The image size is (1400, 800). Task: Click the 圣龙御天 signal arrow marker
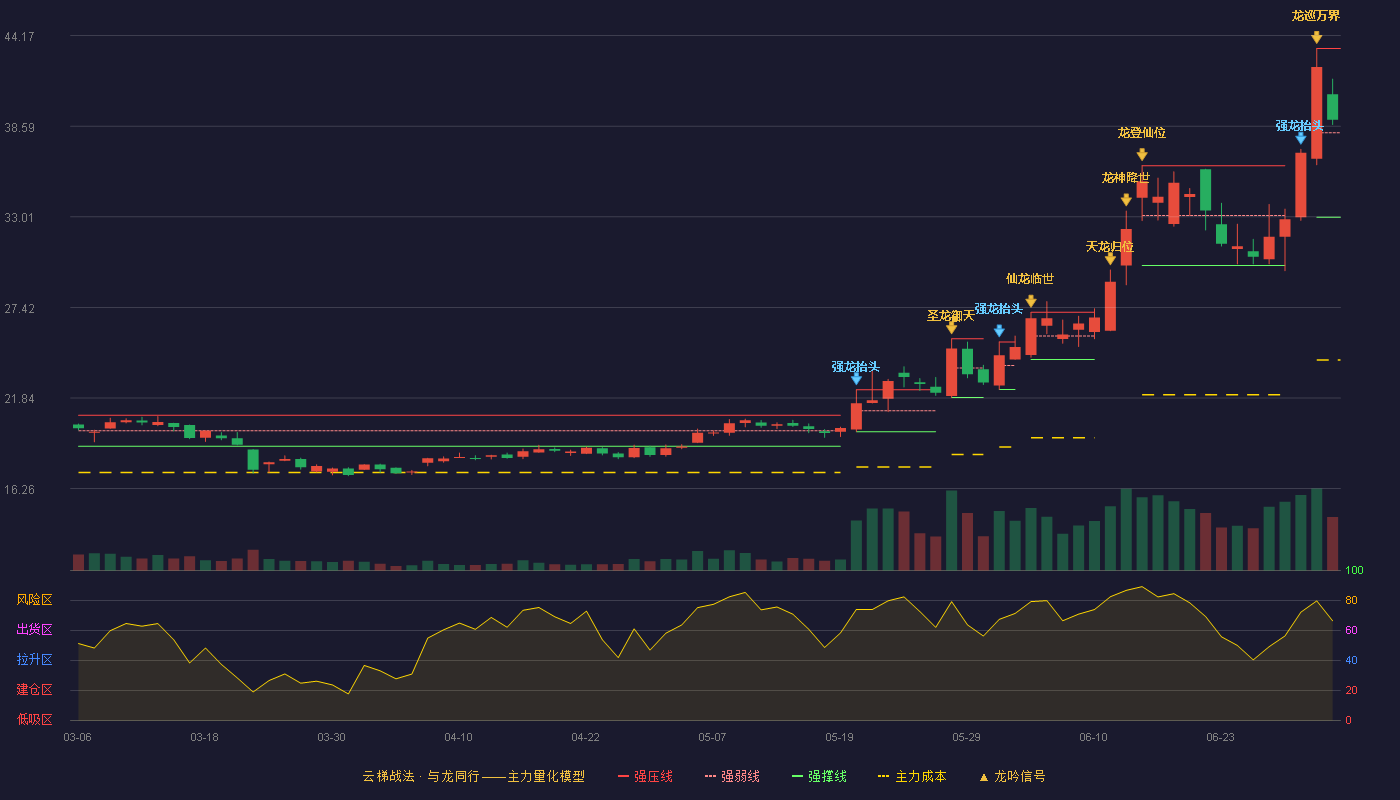click(x=951, y=327)
